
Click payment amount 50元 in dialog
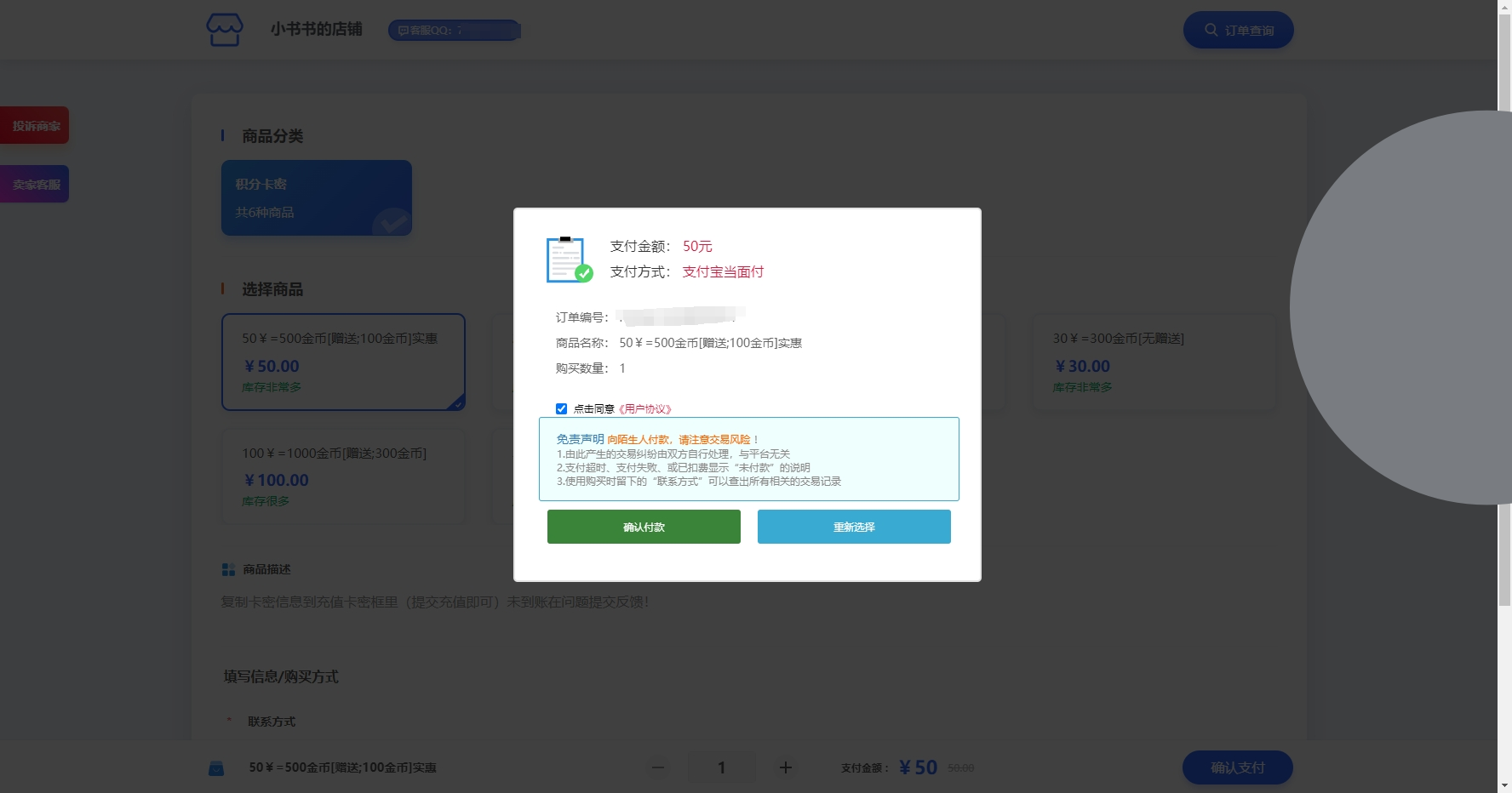tap(697, 246)
